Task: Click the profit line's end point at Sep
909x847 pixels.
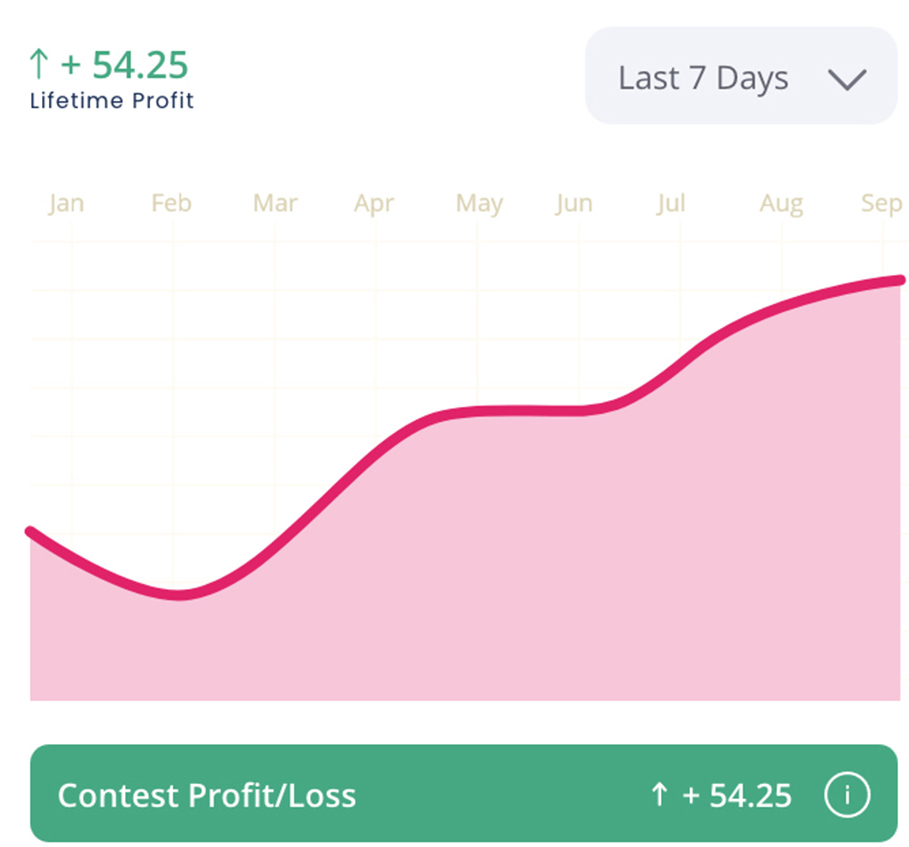Action: (x=900, y=279)
